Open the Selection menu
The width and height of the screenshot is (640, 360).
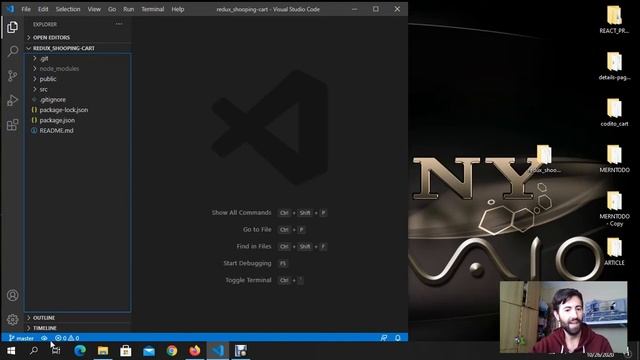point(68,9)
